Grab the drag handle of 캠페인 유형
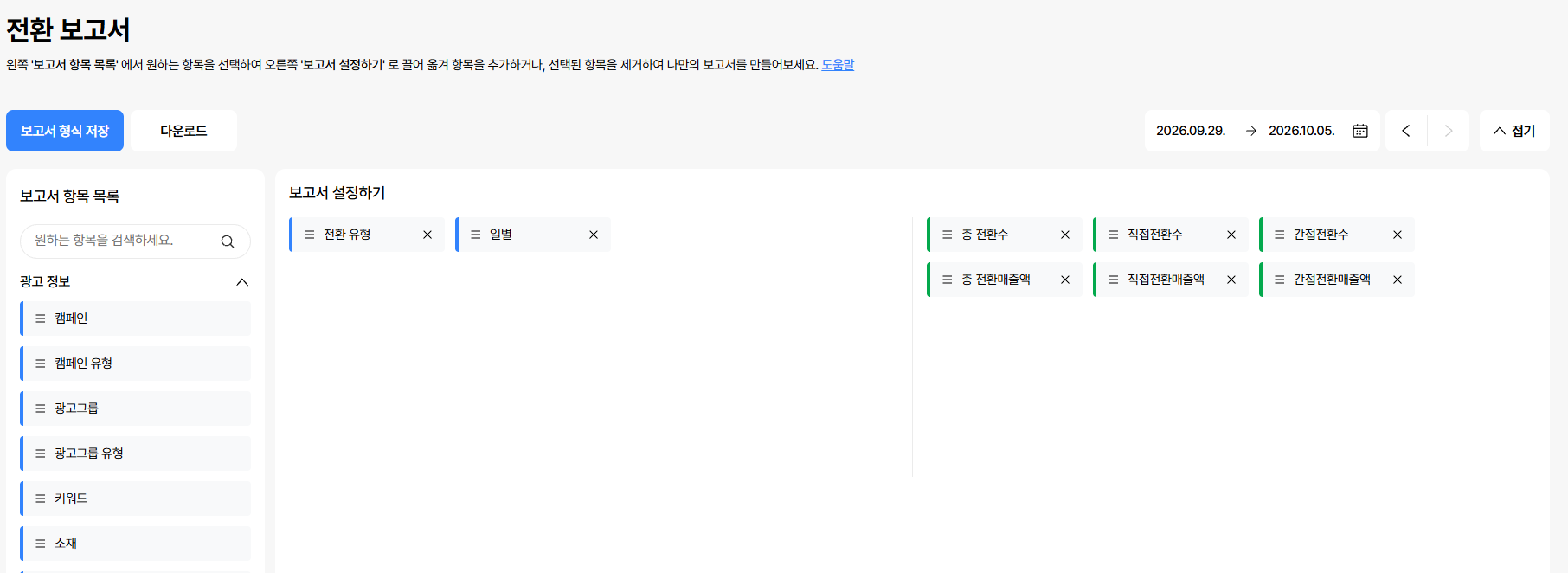1568x573 pixels. (x=41, y=364)
